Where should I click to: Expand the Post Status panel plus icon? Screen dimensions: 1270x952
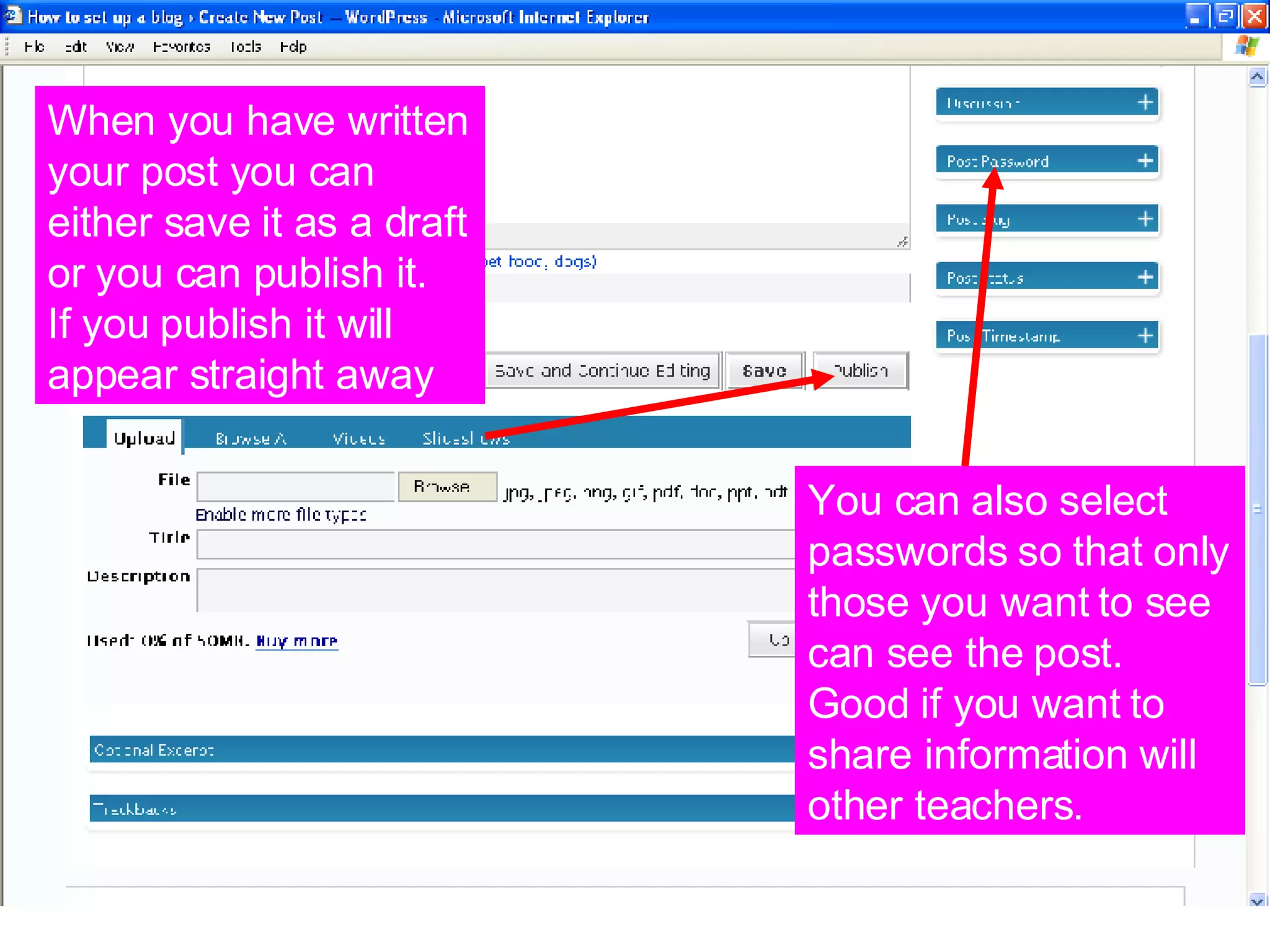[x=1145, y=277]
